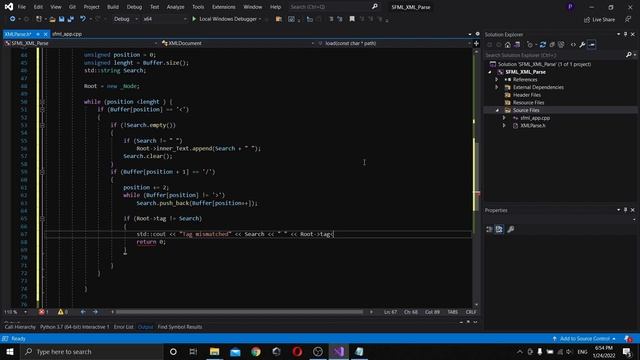Expand the XMLParse.h tree node

click(x=504, y=126)
